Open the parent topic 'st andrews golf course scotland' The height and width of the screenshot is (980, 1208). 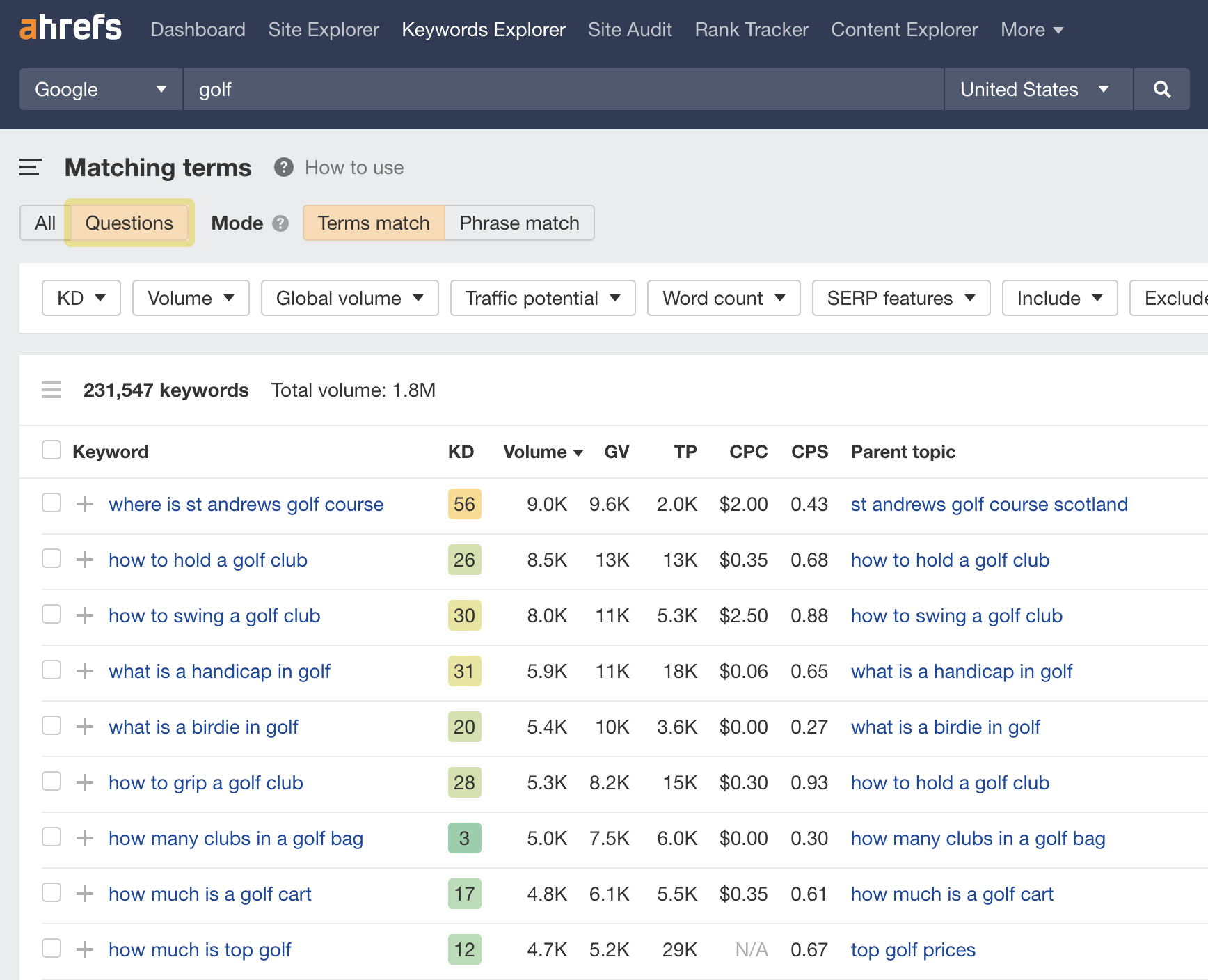point(989,504)
